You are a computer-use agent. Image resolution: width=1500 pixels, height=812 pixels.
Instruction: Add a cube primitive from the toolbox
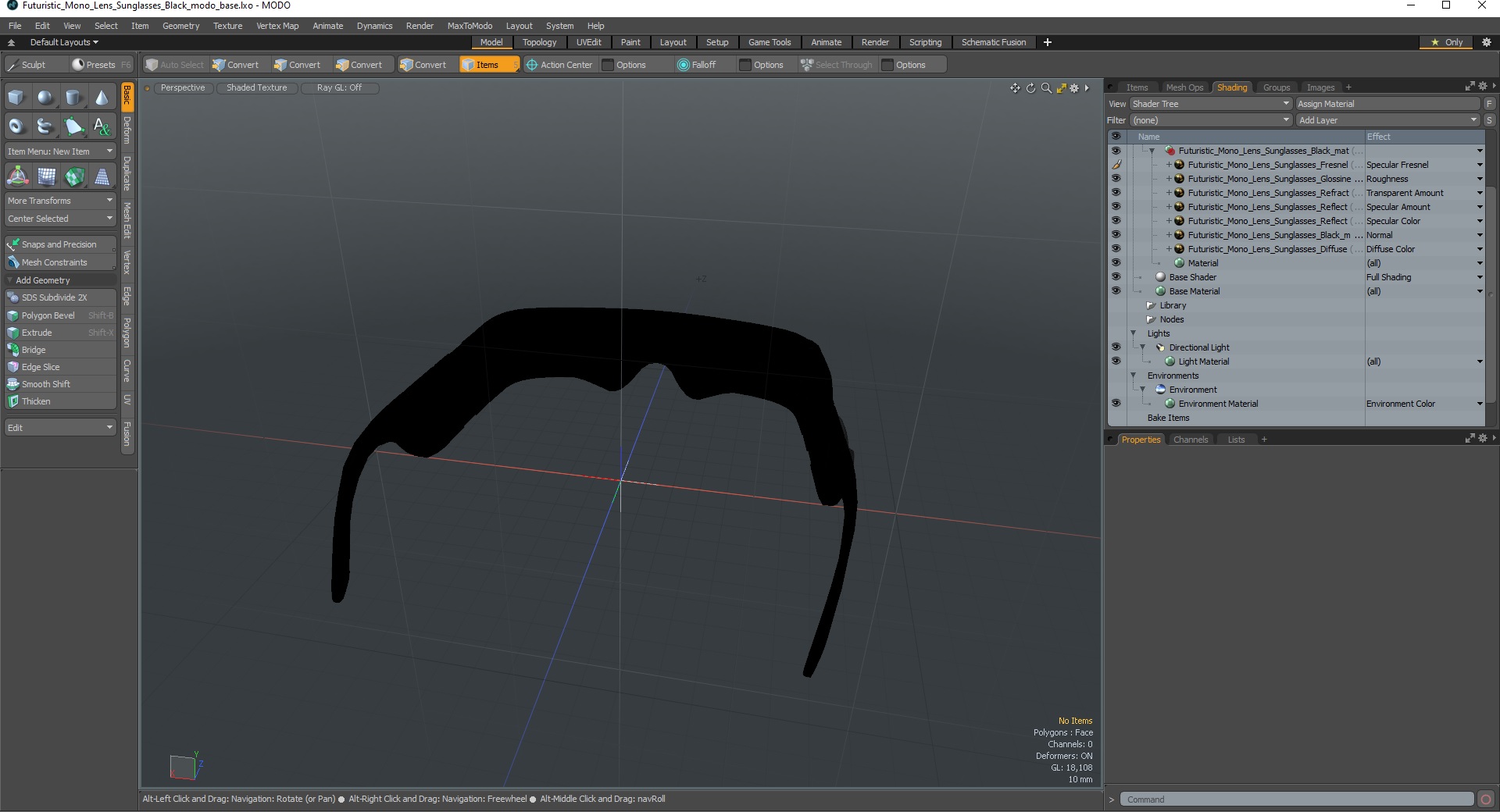(x=16, y=98)
